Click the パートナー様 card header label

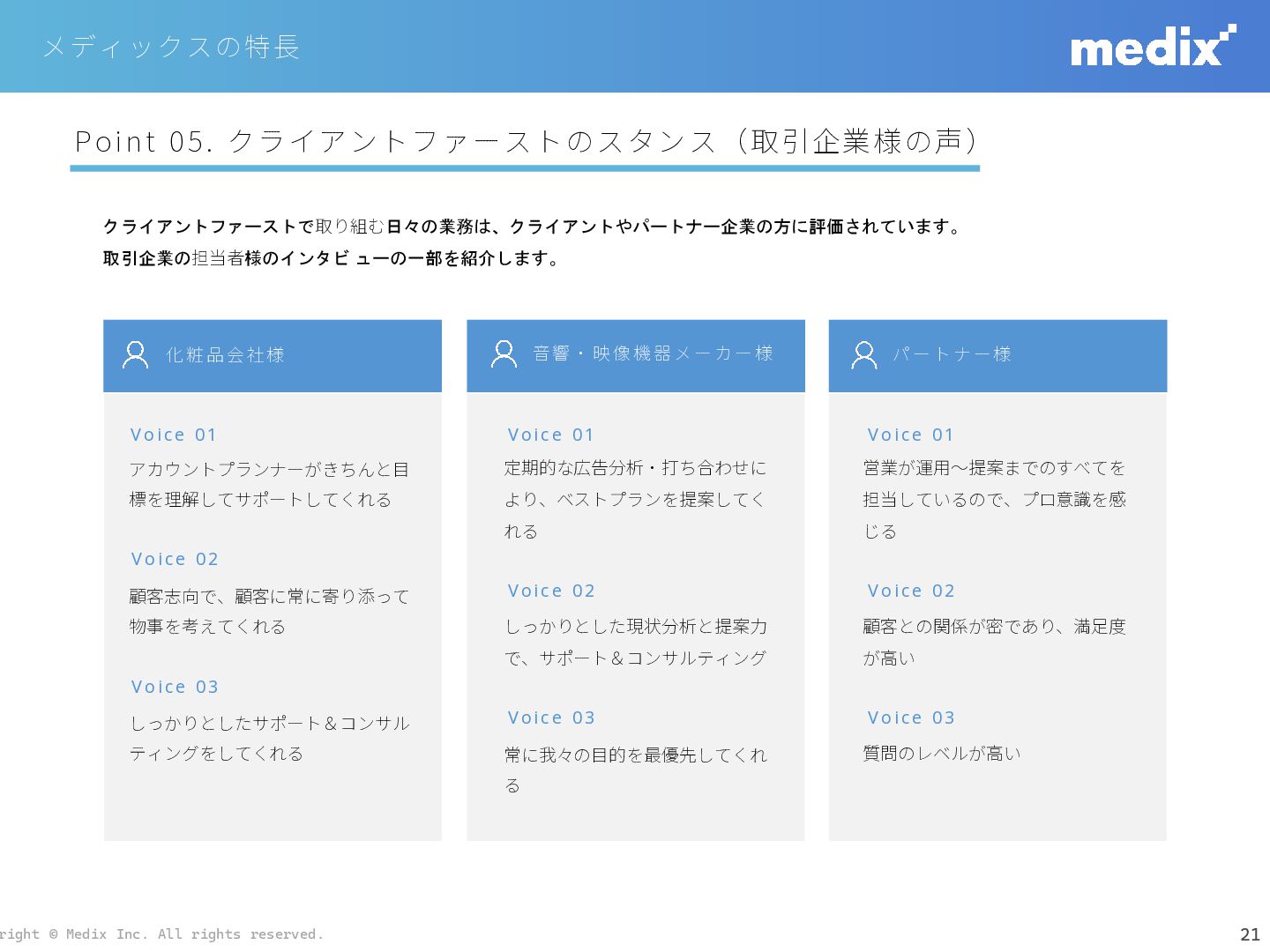952,354
